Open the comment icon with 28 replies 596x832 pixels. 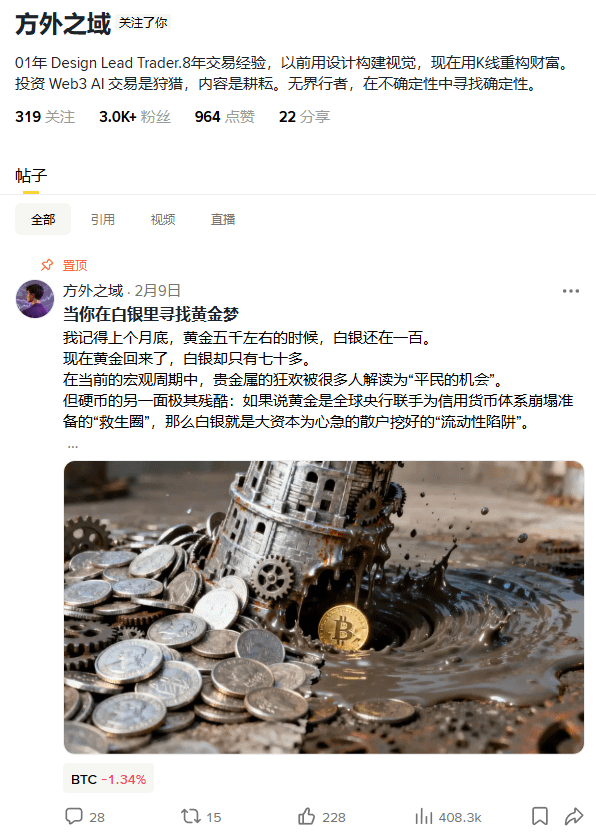pyautogui.click(x=74, y=816)
